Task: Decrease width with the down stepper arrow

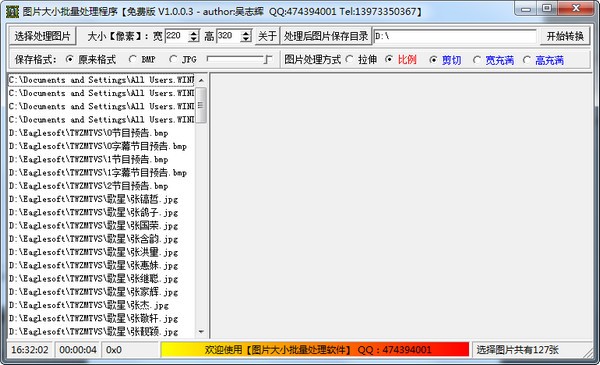Action: (194, 39)
